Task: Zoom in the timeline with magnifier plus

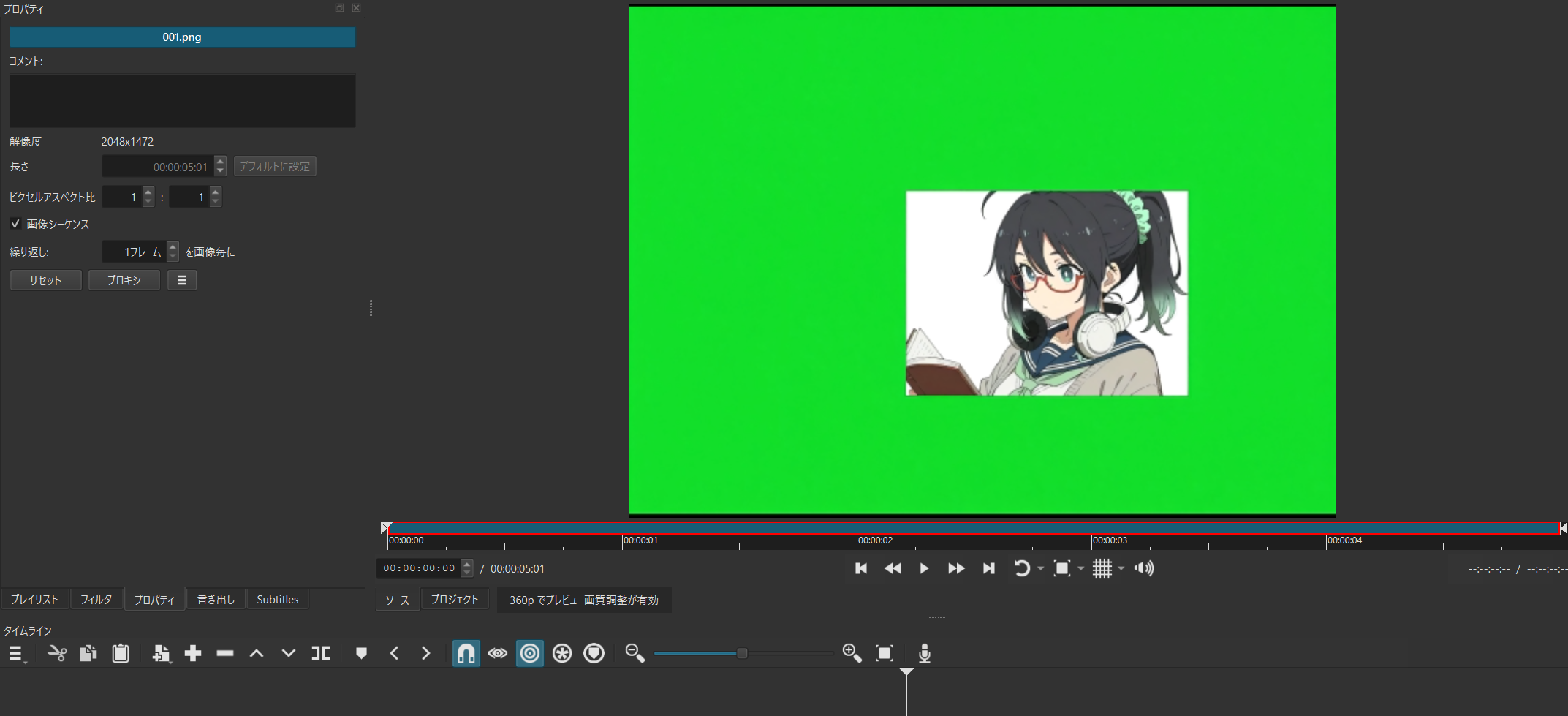Action: tap(852, 653)
